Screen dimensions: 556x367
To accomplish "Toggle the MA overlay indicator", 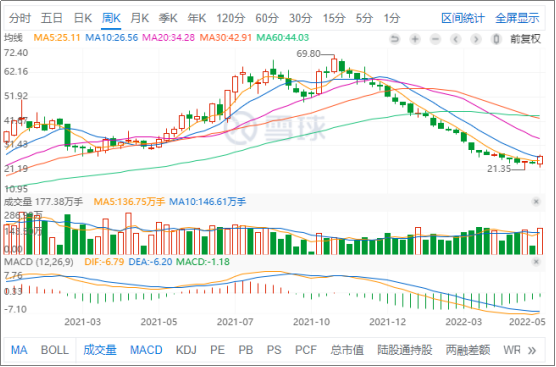I will 19,350.
